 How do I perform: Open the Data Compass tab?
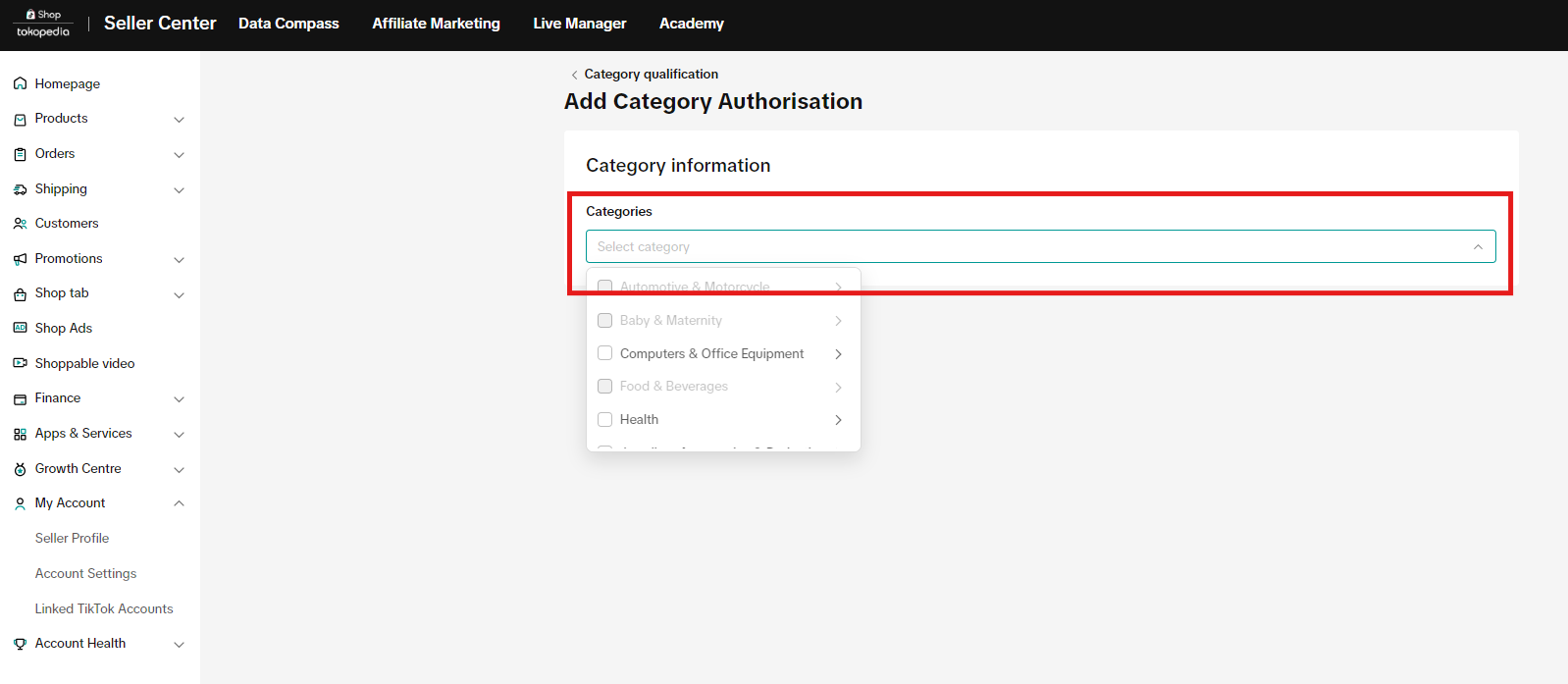[288, 24]
